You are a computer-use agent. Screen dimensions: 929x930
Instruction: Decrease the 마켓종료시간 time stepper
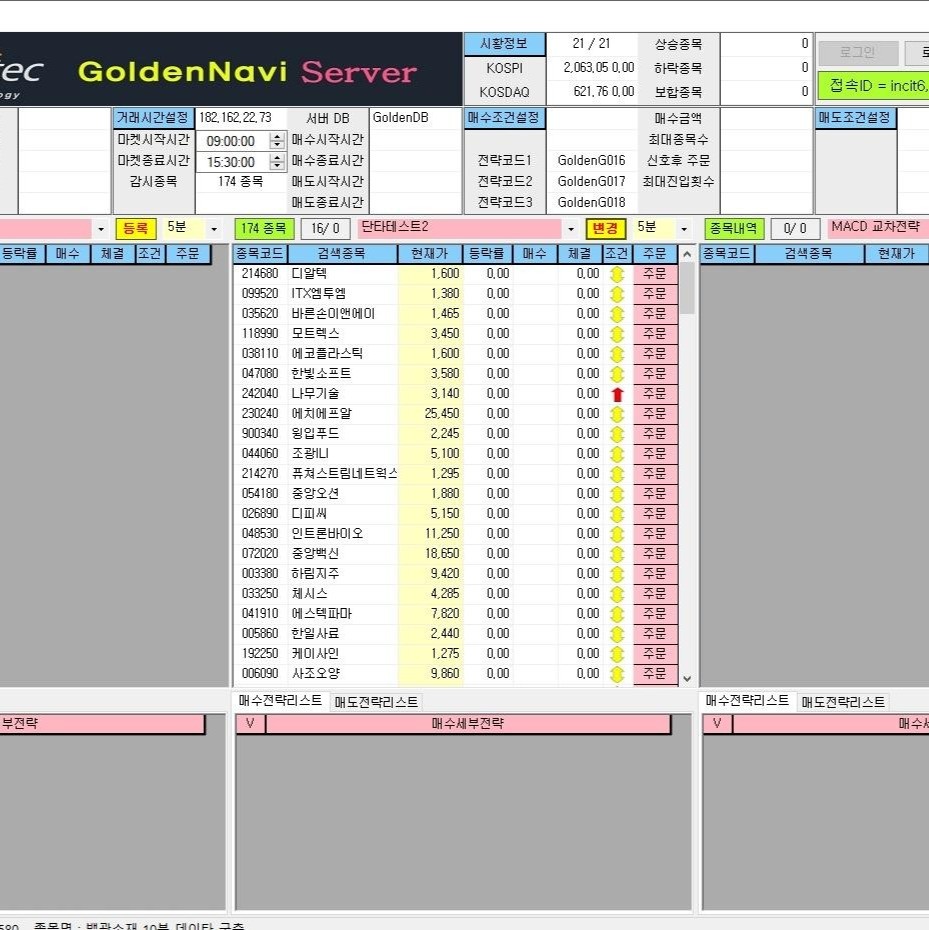pyautogui.click(x=277, y=166)
